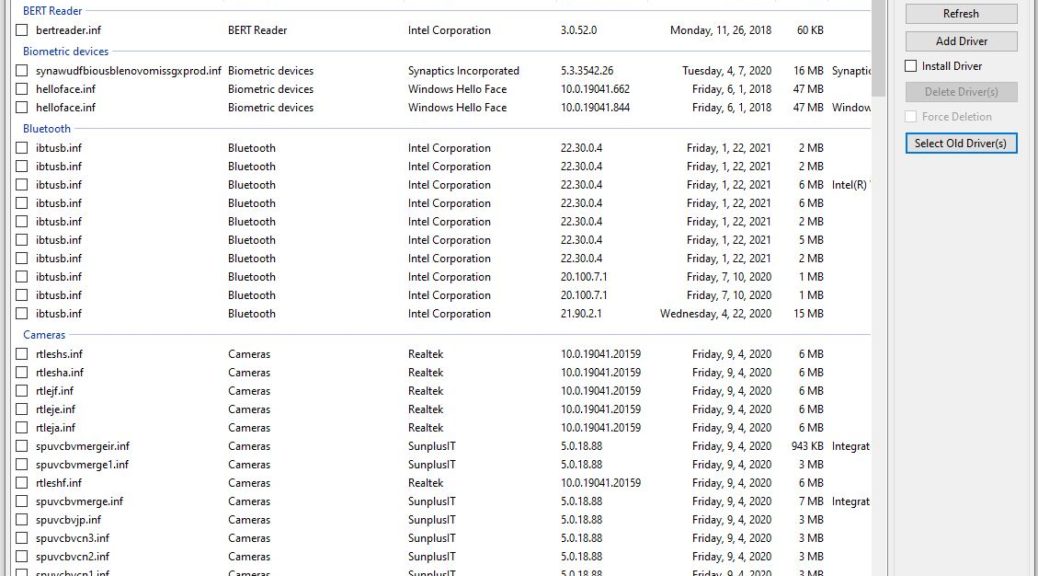
Task: Check the spuvcbvcn2.inf driver box
Action: [x=22, y=557]
